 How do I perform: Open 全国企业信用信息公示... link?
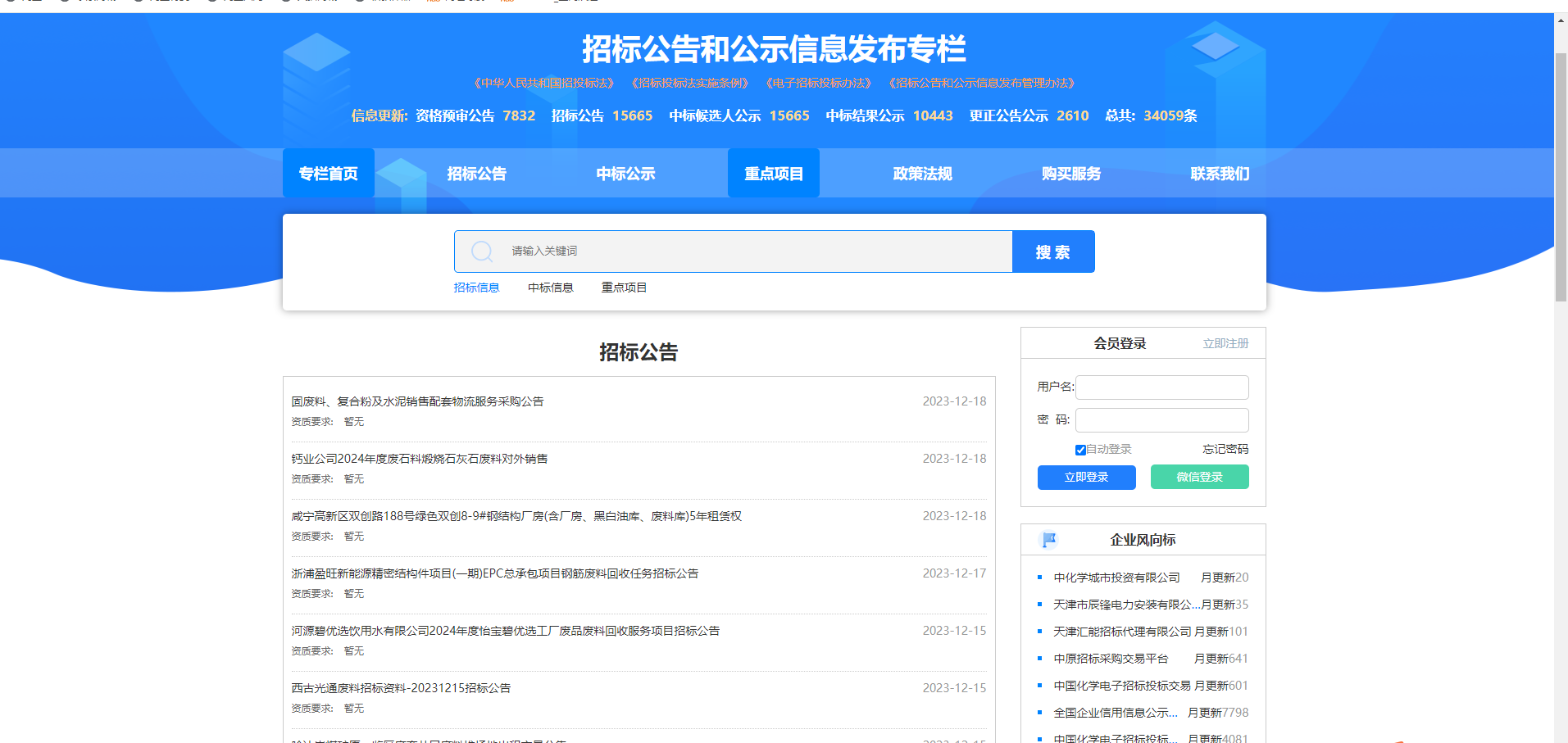(1116, 713)
